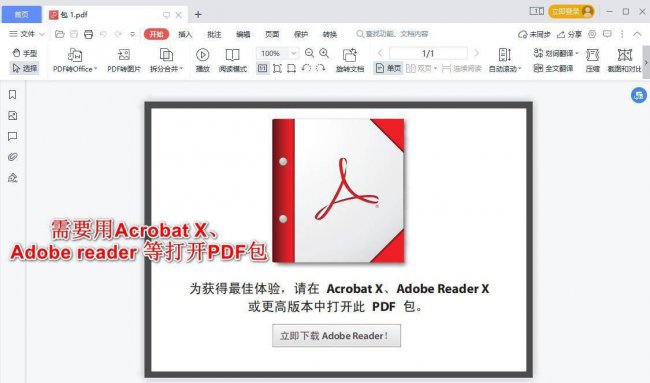This screenshot has height=383, width=650.
Task: Switch to the 首页 home tab
Action: [22, 15]
